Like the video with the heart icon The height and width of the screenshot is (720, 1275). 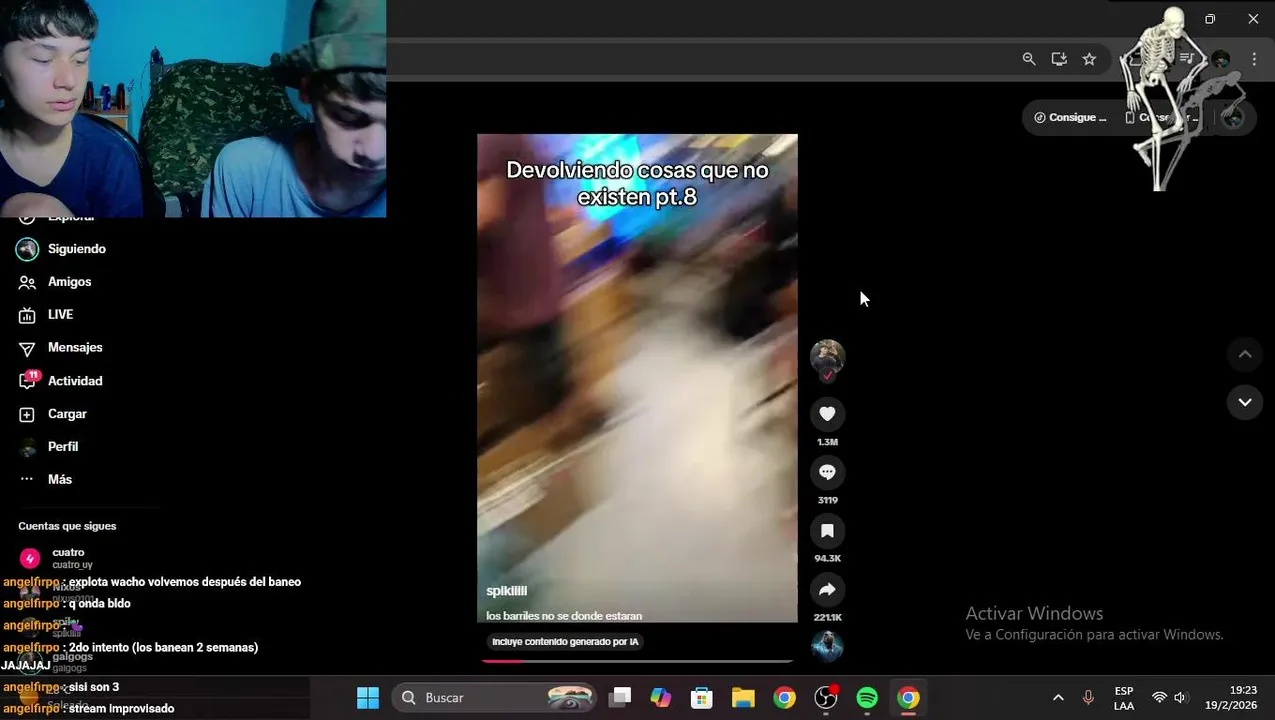pyautogui.click(x=827, y=414)
